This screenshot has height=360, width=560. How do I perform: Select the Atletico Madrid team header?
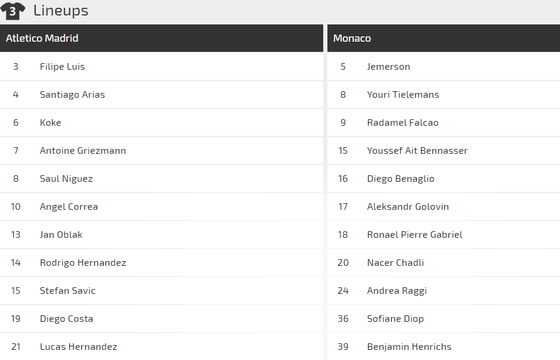161,38
